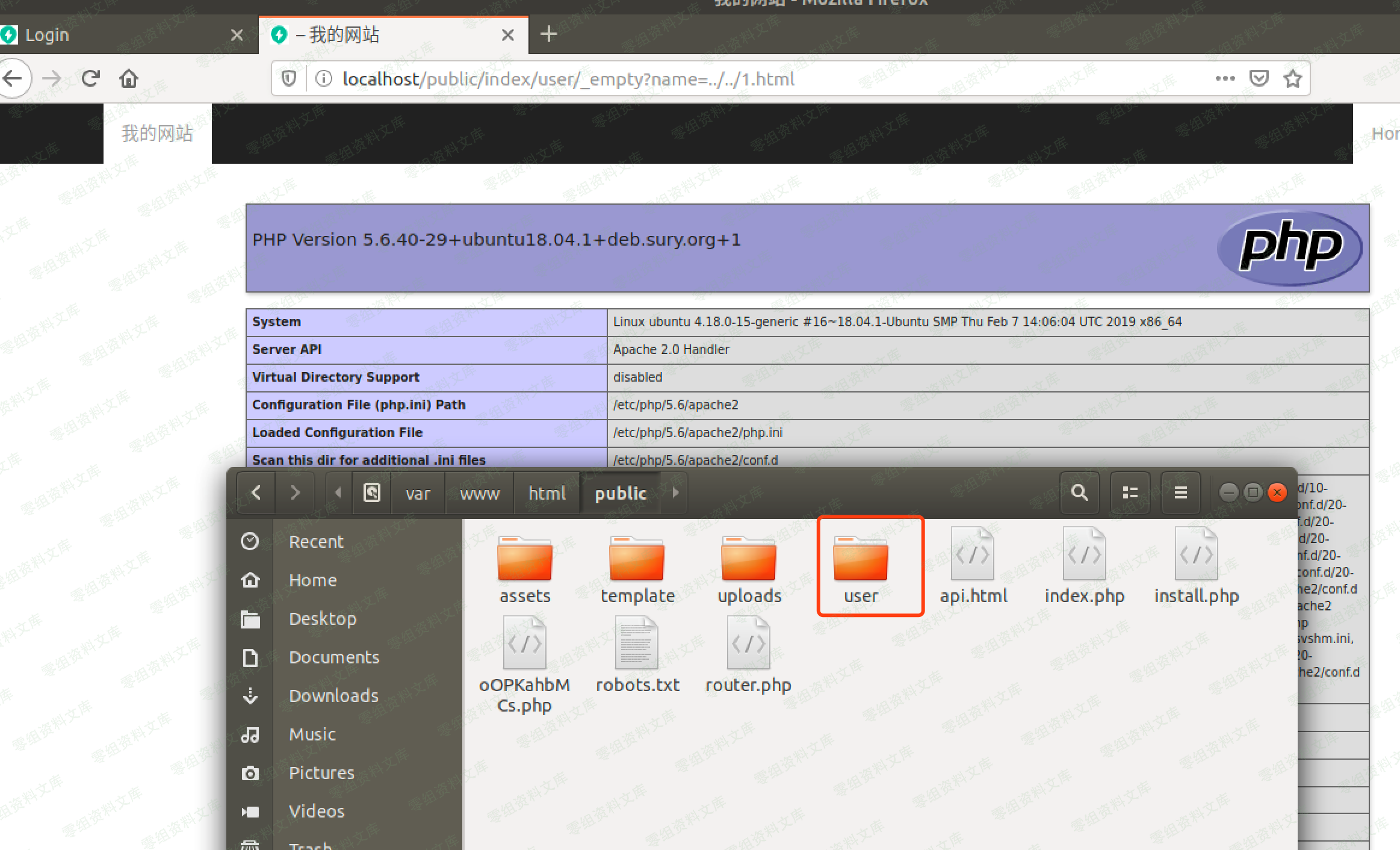
Task: Expand path bar right arrow
Action: click(x=675, y=493)
